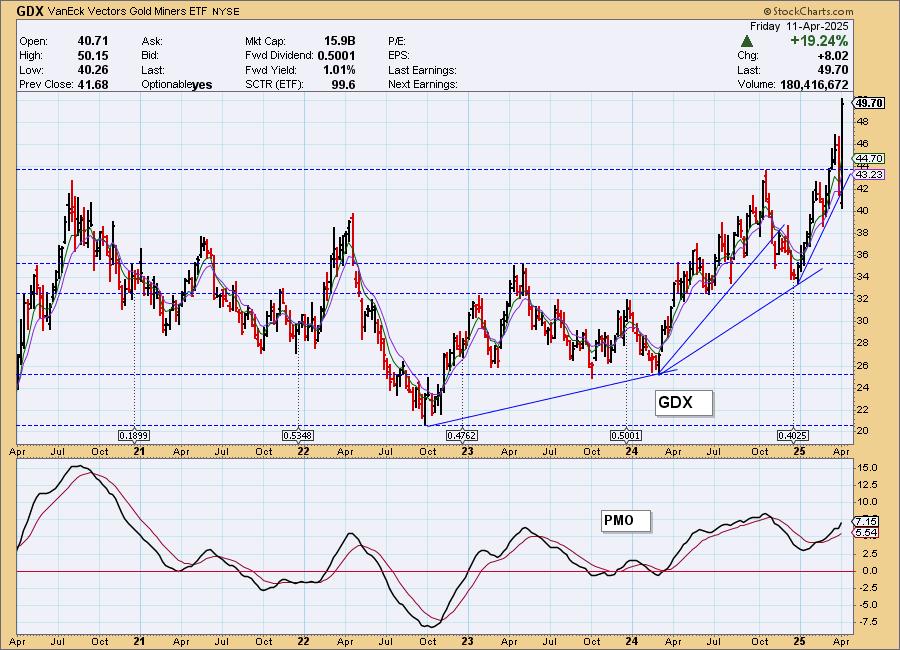Viewport: 900px width, 650px height.
Task: Click the Ask label
Action: (x=152, y=41)
